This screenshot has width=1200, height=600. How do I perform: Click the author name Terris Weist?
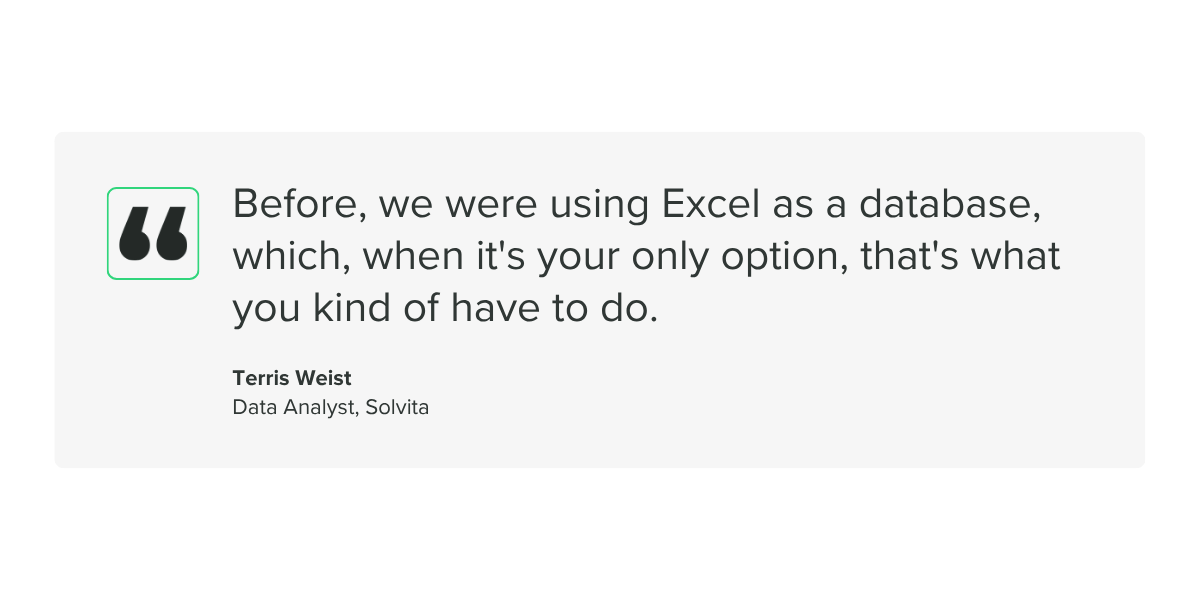click(x=292, y=378)
